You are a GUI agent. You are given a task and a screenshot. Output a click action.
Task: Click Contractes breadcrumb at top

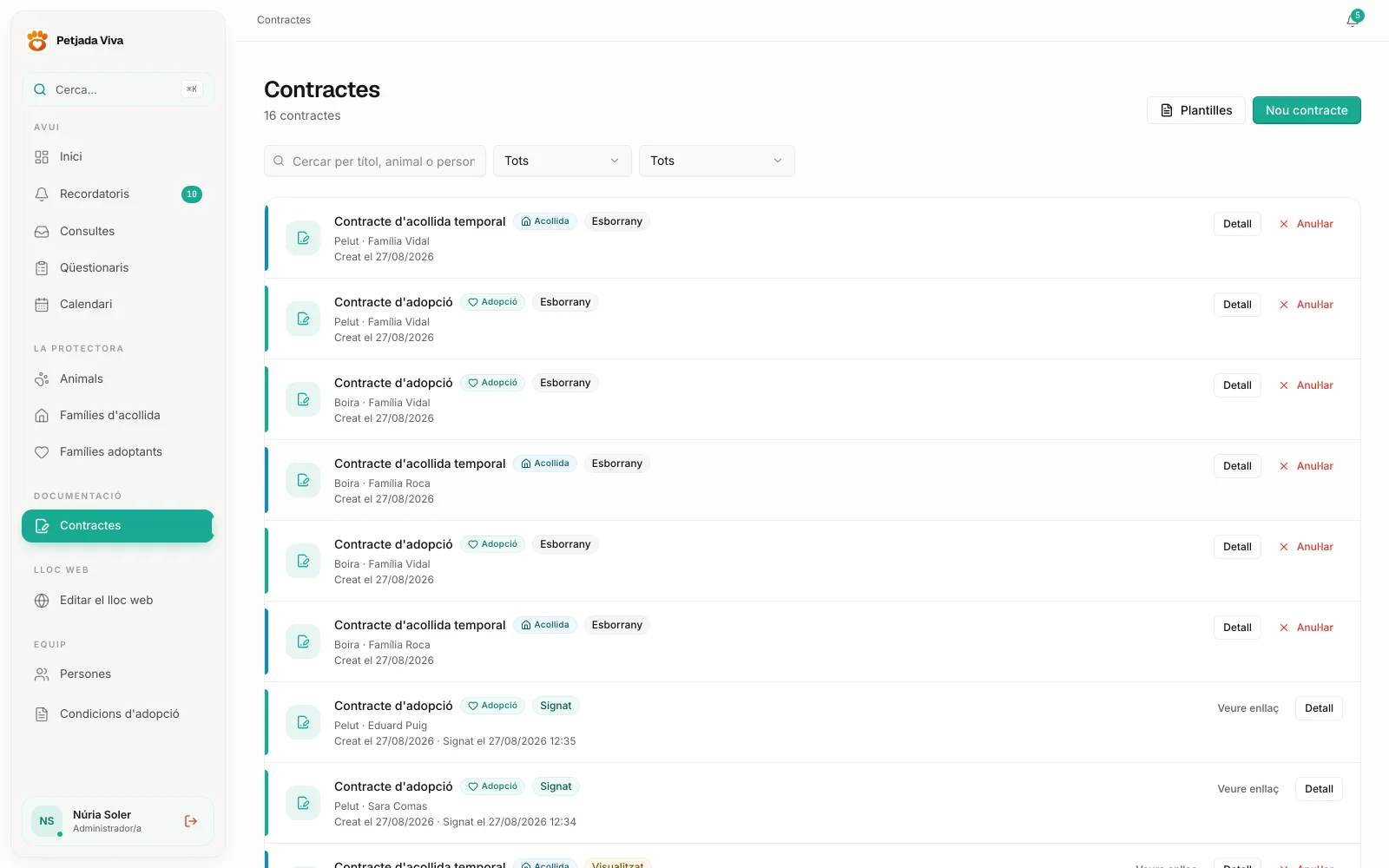click(284, 20)
